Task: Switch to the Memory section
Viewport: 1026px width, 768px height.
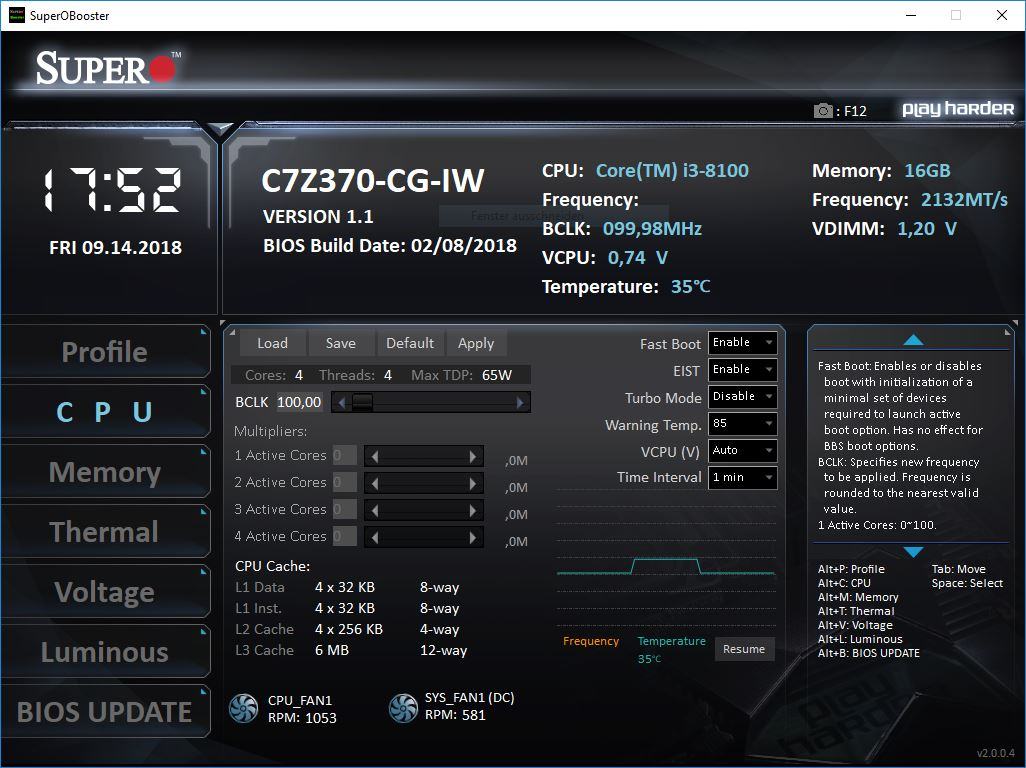Action: pyautogui.click(x=105, y=472)
